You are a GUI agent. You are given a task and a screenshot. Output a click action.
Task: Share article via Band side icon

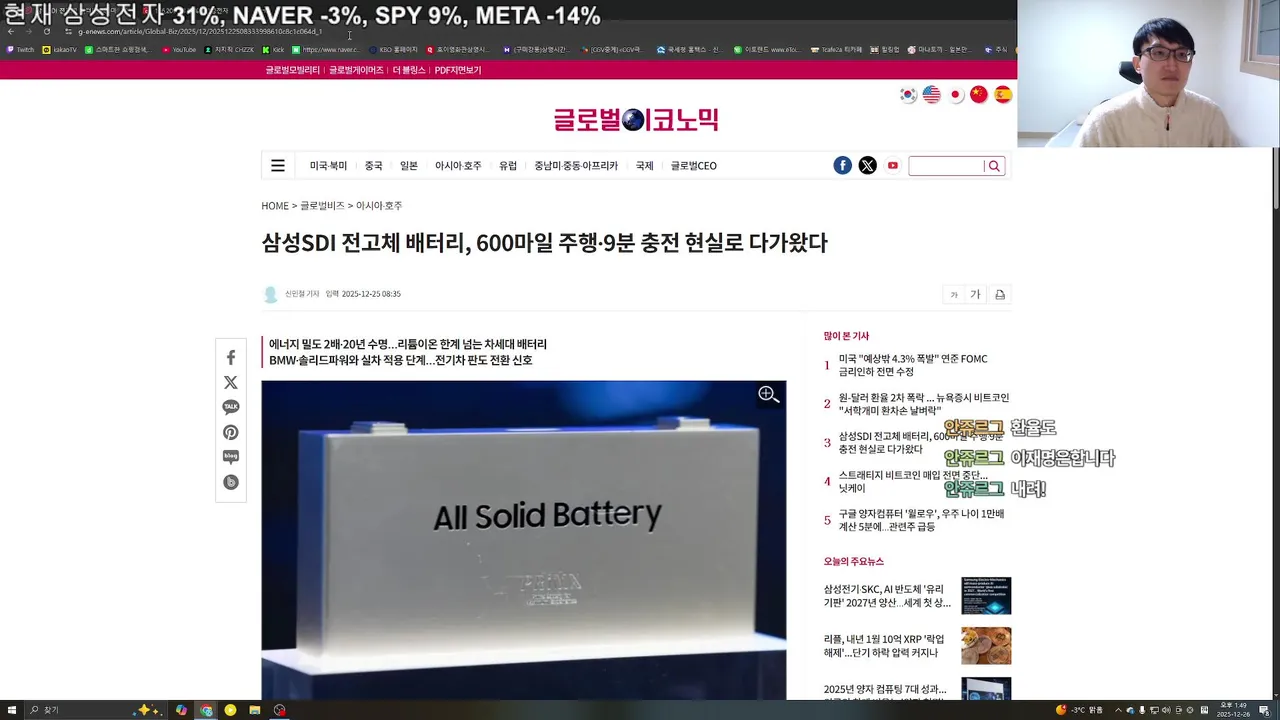coord(231,483)
